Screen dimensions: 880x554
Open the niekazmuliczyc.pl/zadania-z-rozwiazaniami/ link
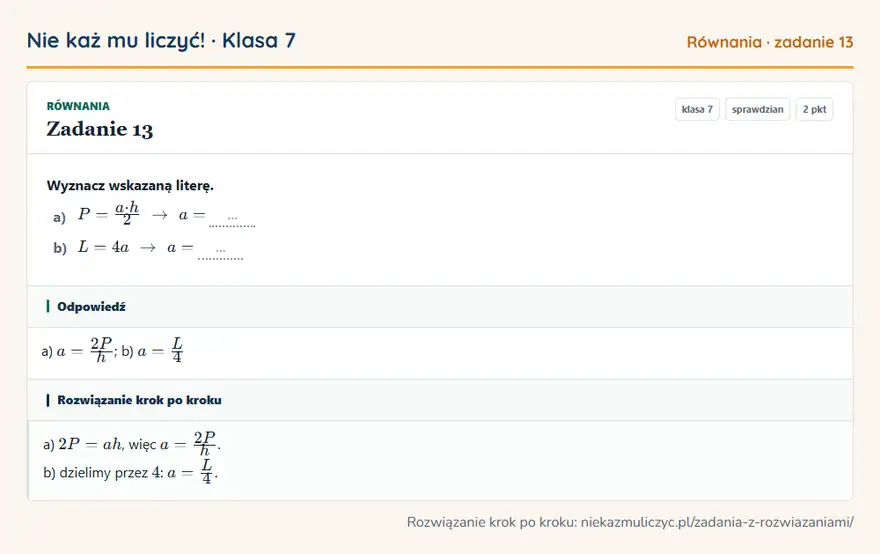tap(717, 523)
